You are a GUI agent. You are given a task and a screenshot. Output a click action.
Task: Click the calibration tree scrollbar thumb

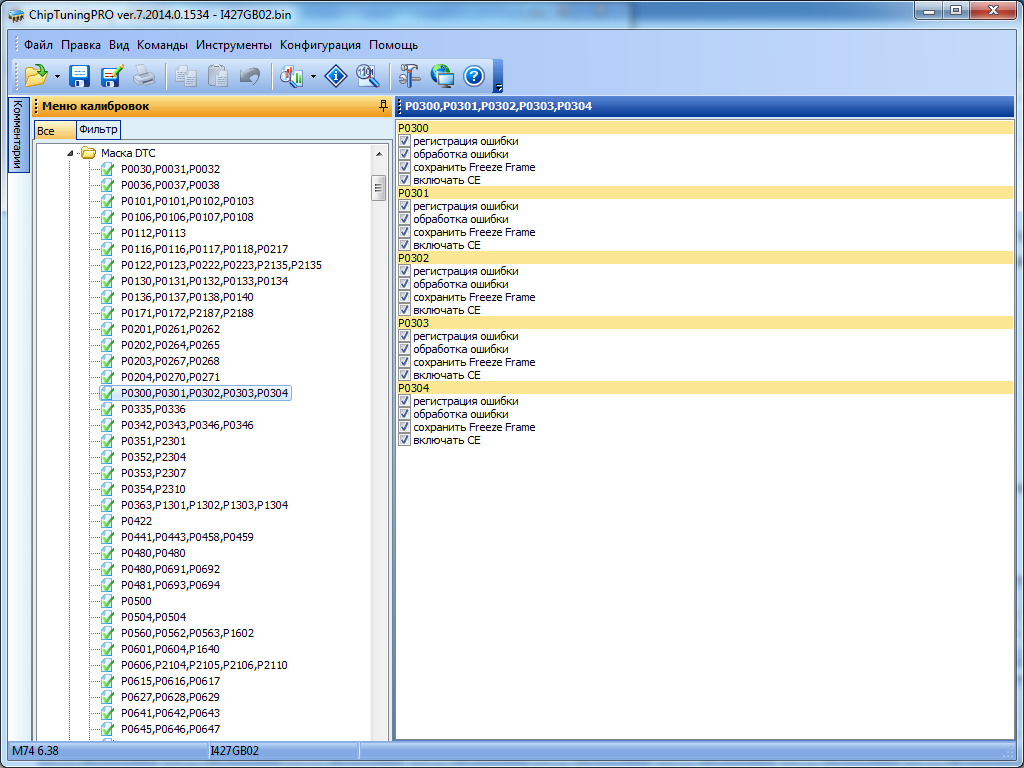pos(379,188)
